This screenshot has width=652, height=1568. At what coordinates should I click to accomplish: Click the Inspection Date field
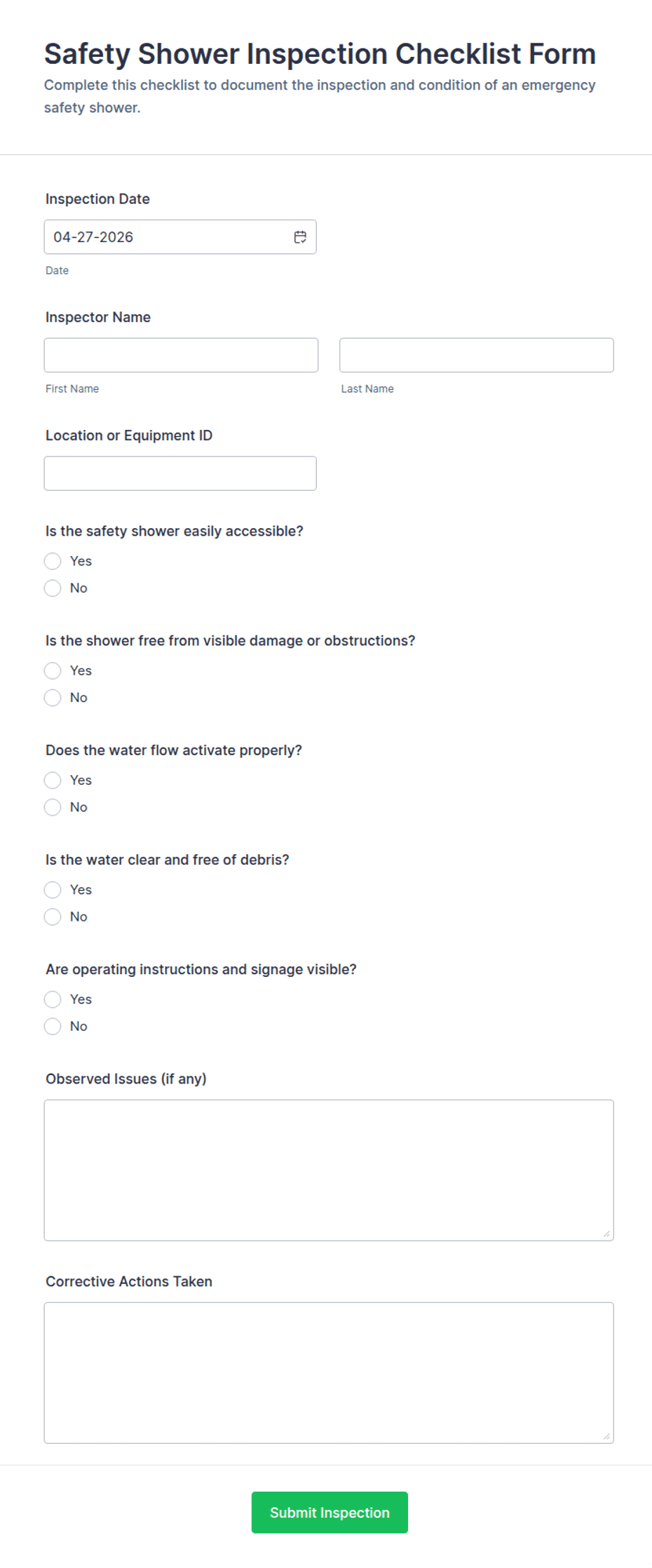coord(168,237)
